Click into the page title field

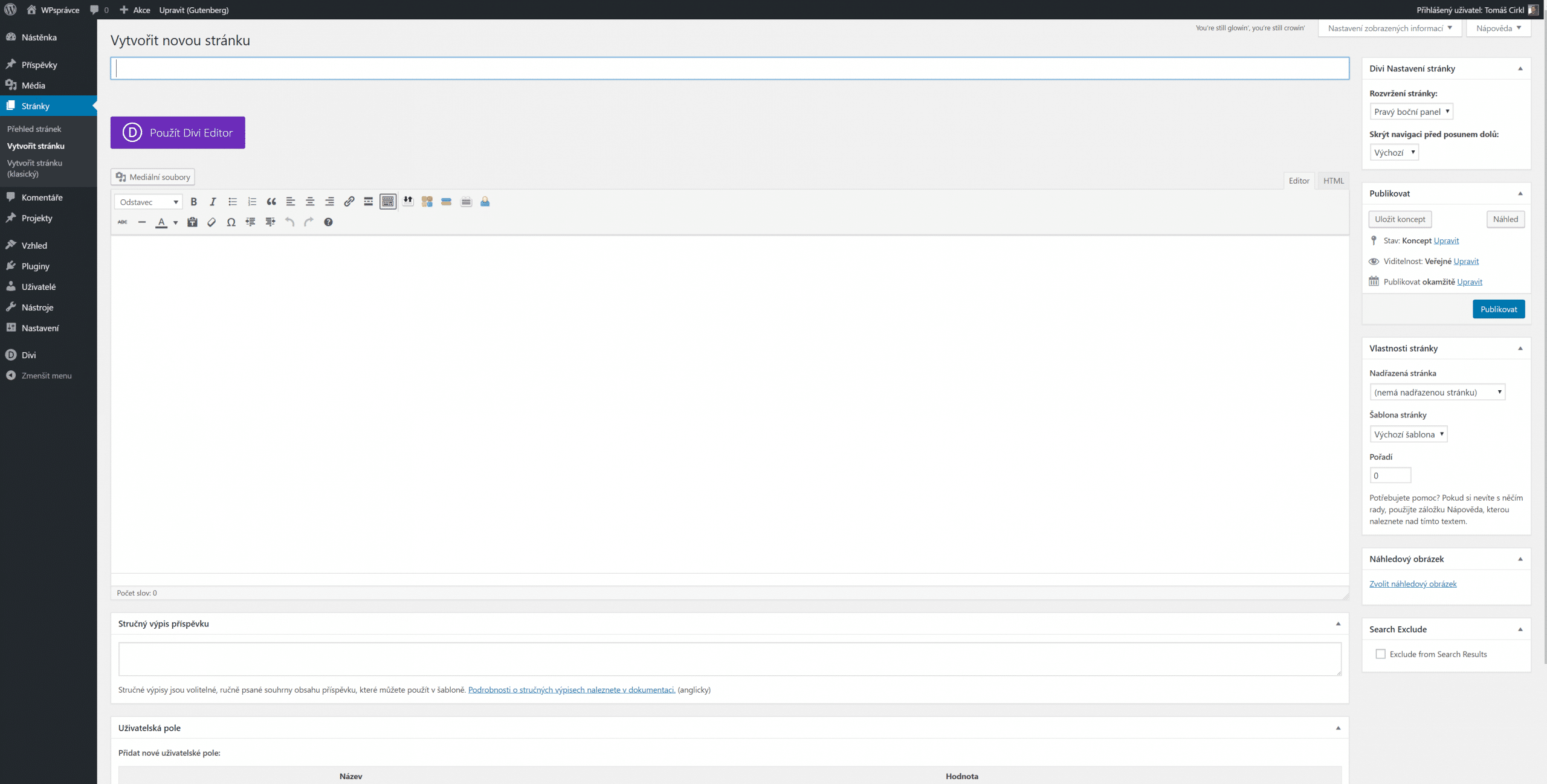point(729,69)
